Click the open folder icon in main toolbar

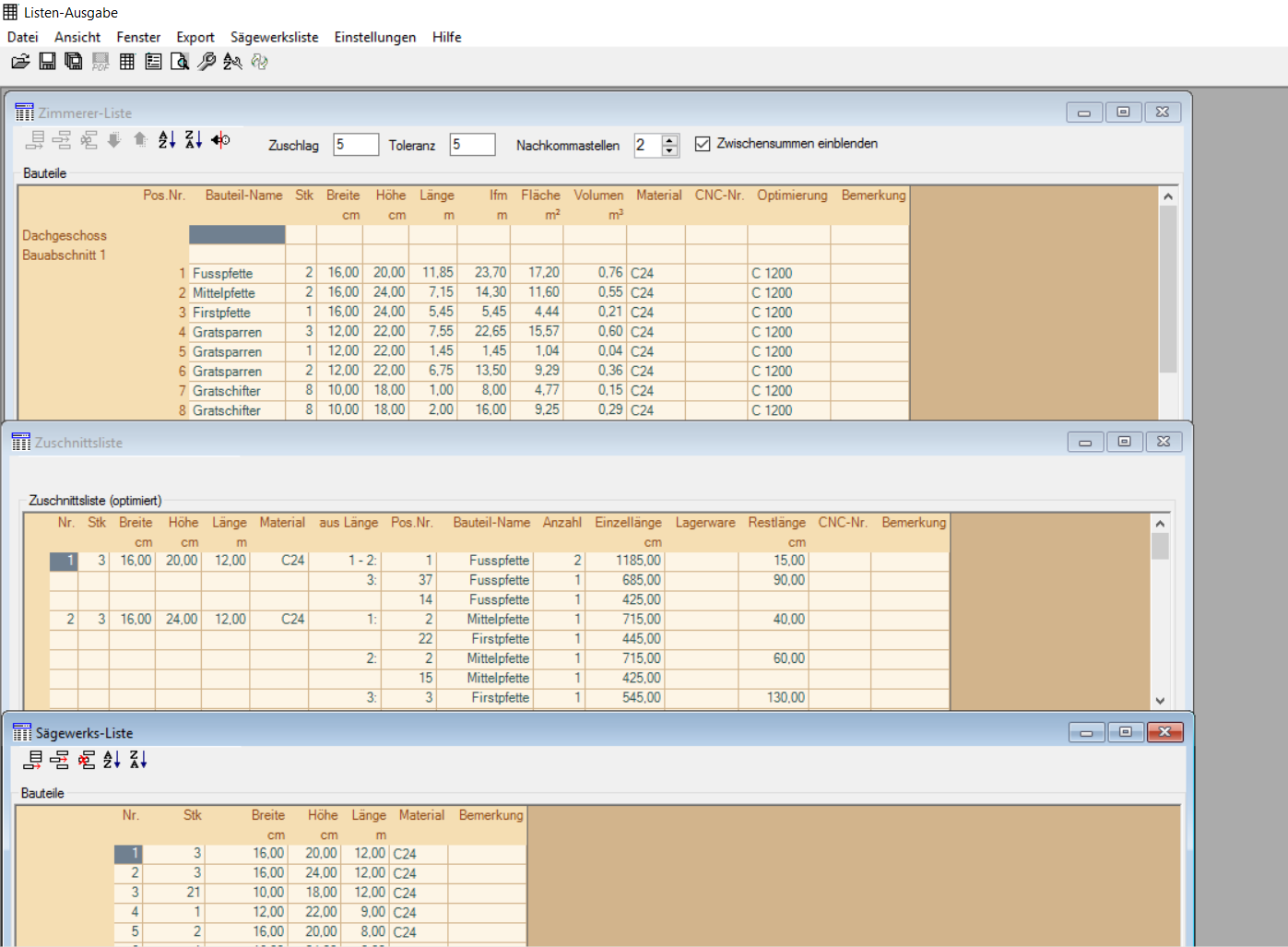(20, 62)
